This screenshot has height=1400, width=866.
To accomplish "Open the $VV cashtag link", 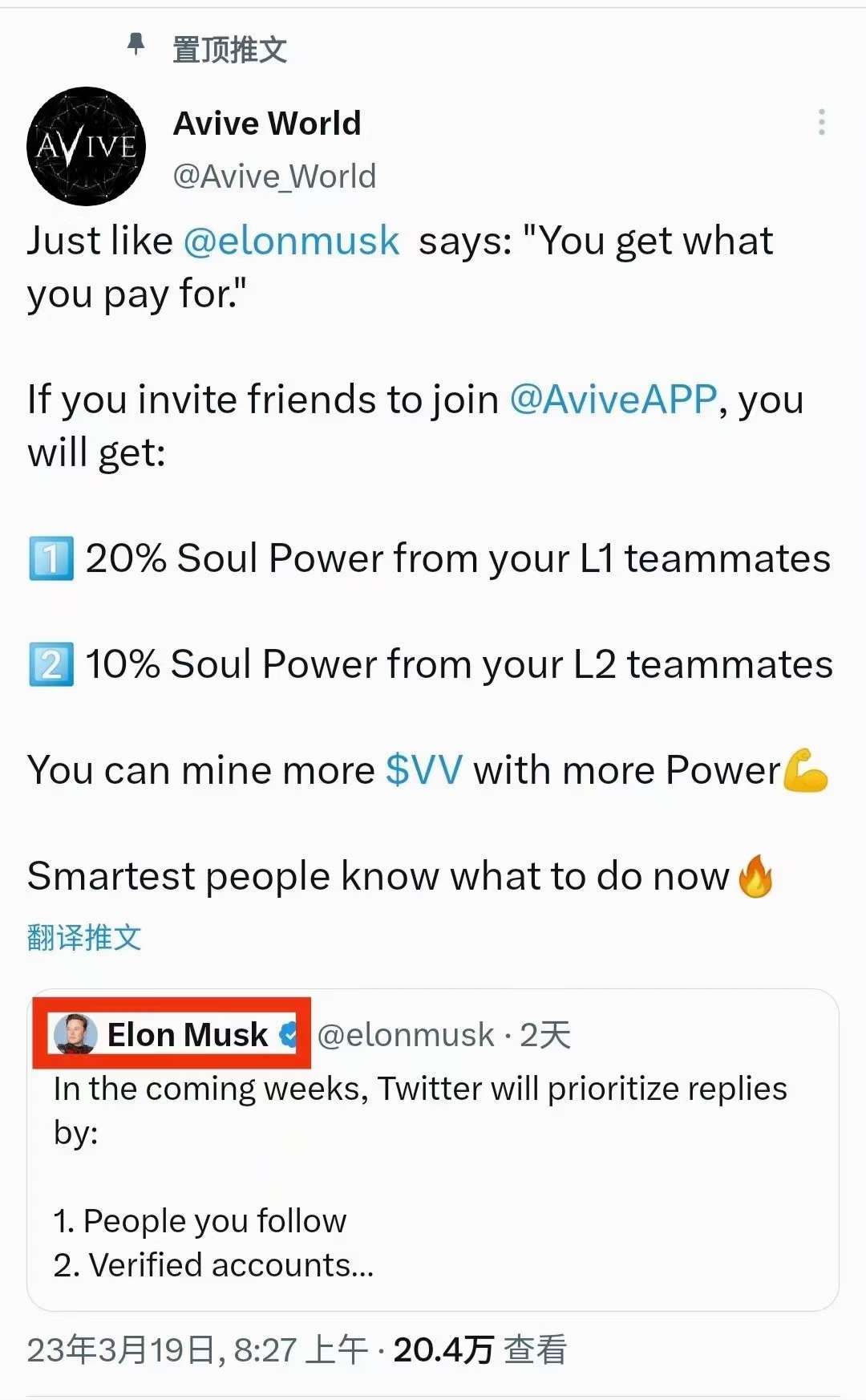I will point(424,770).
